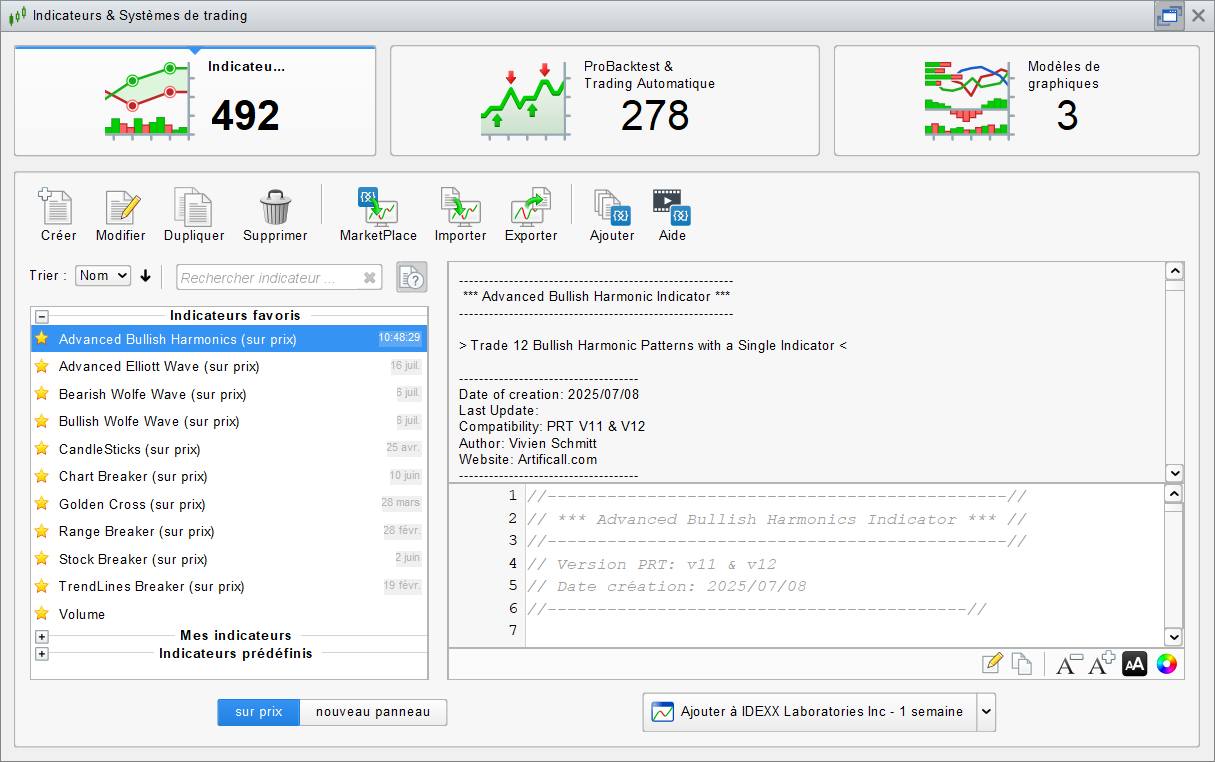Select Golden Cross indicator in the list
Viewport: 1215px width, 762px height.
pyautogui.click(x=132, y=504)
